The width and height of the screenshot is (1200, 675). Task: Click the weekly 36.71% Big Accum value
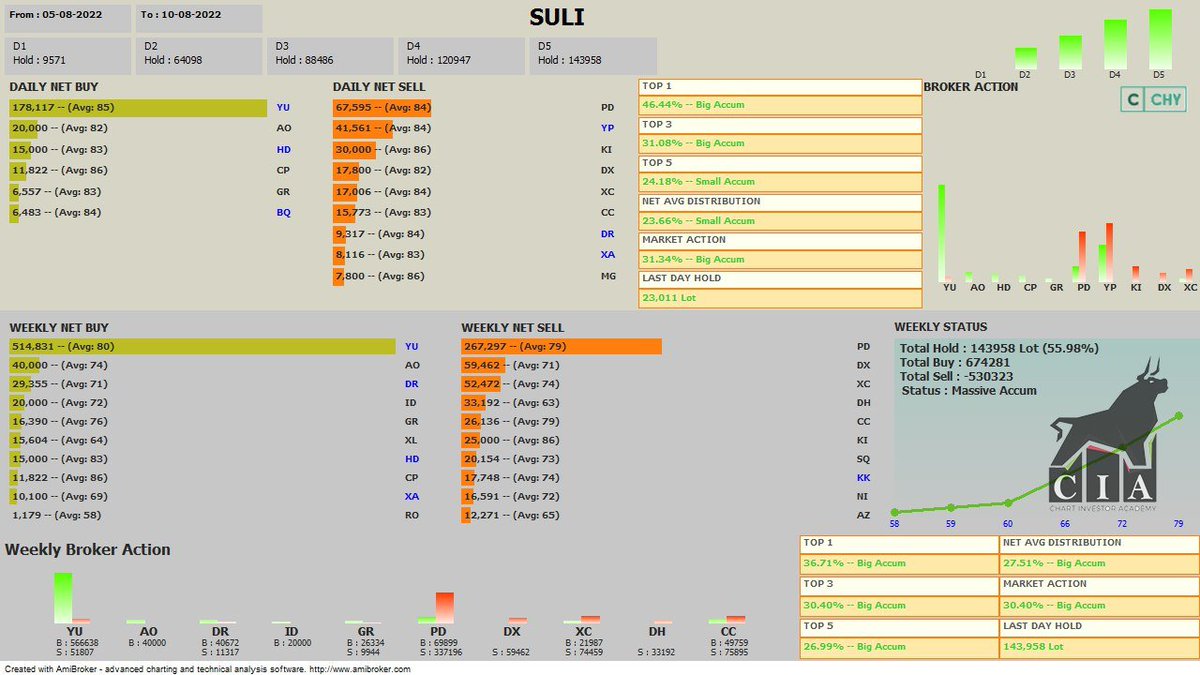[x=898, y=564]
